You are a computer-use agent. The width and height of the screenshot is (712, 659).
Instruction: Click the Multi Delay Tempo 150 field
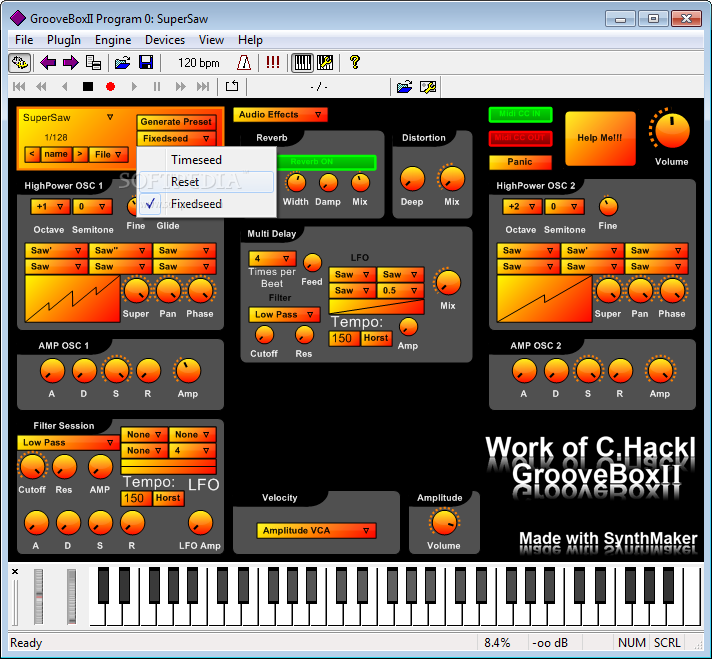(344, 338)
